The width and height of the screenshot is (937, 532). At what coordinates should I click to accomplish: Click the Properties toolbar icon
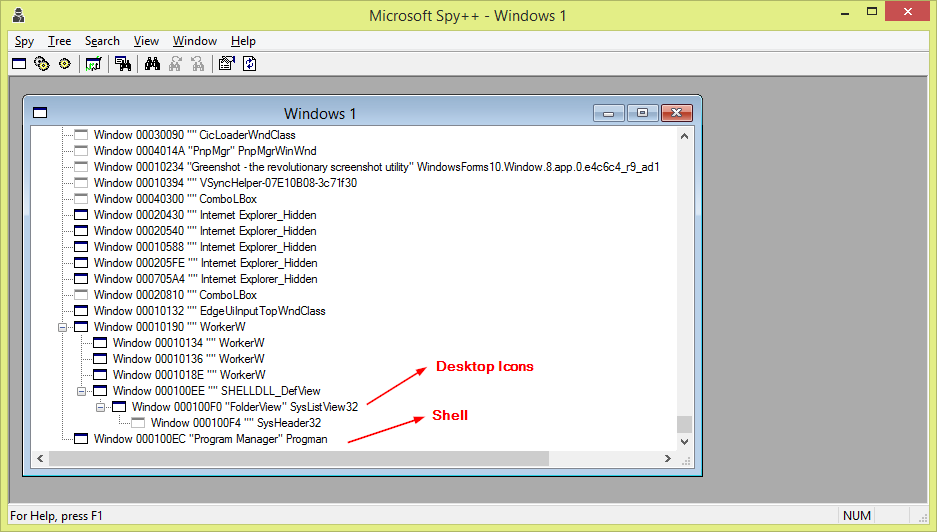(x=226, y=63)
